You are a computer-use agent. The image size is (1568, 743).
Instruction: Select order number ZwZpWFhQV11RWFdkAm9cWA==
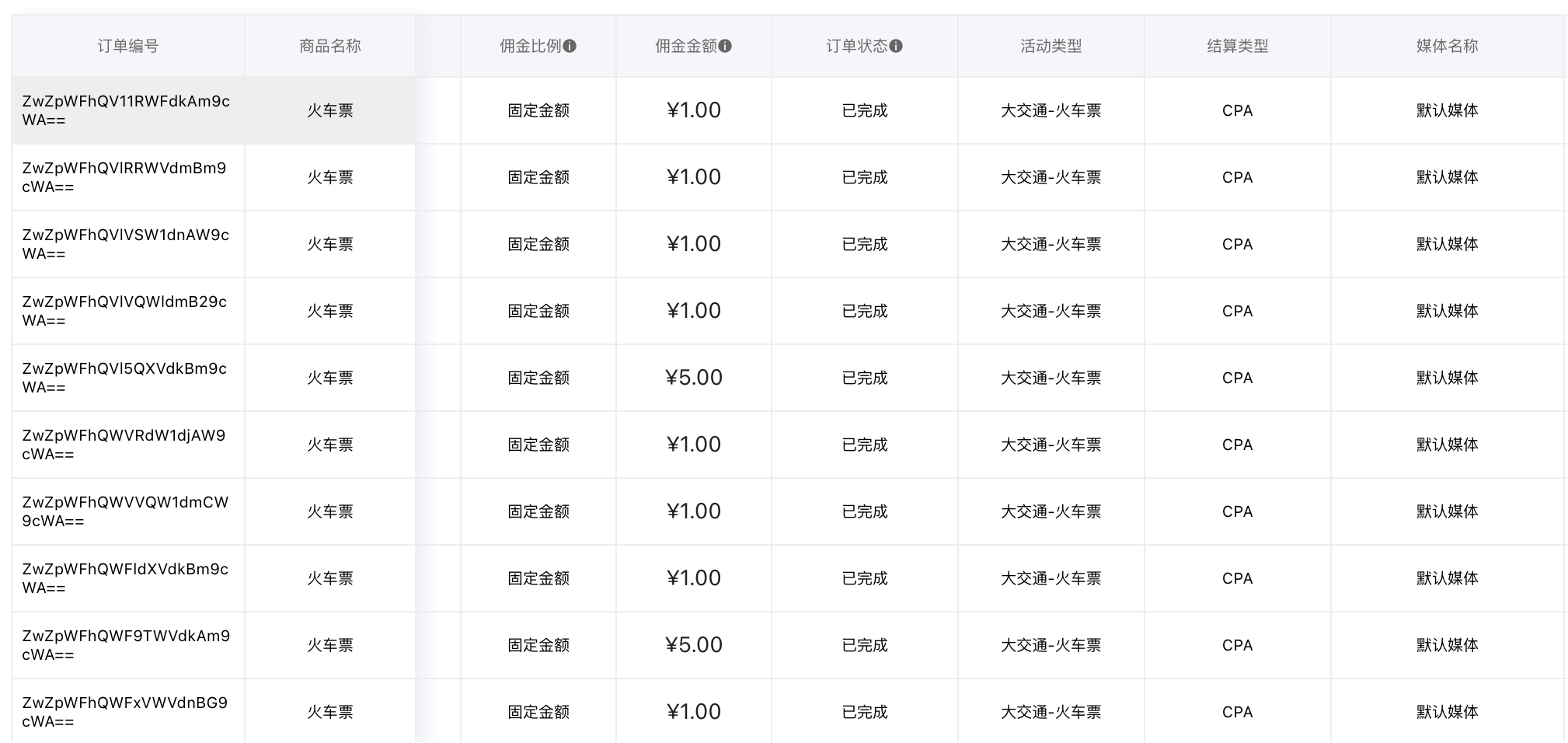[x=126, y=110]
